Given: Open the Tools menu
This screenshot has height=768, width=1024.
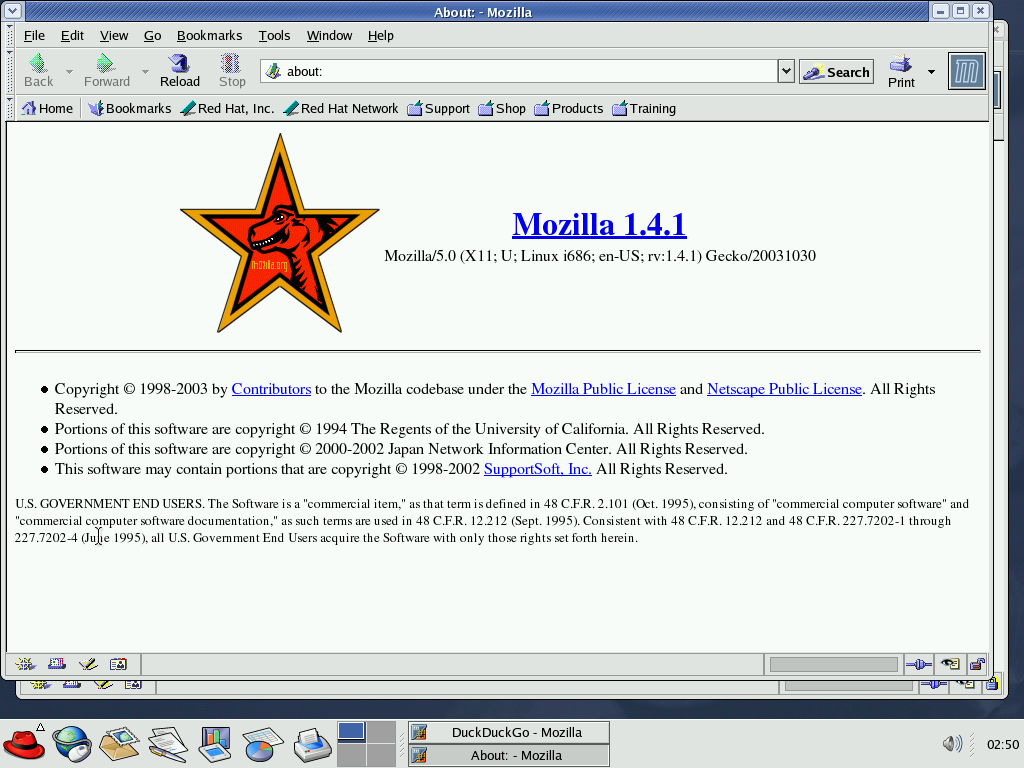Looking at the screenshot, I should 274,36.
